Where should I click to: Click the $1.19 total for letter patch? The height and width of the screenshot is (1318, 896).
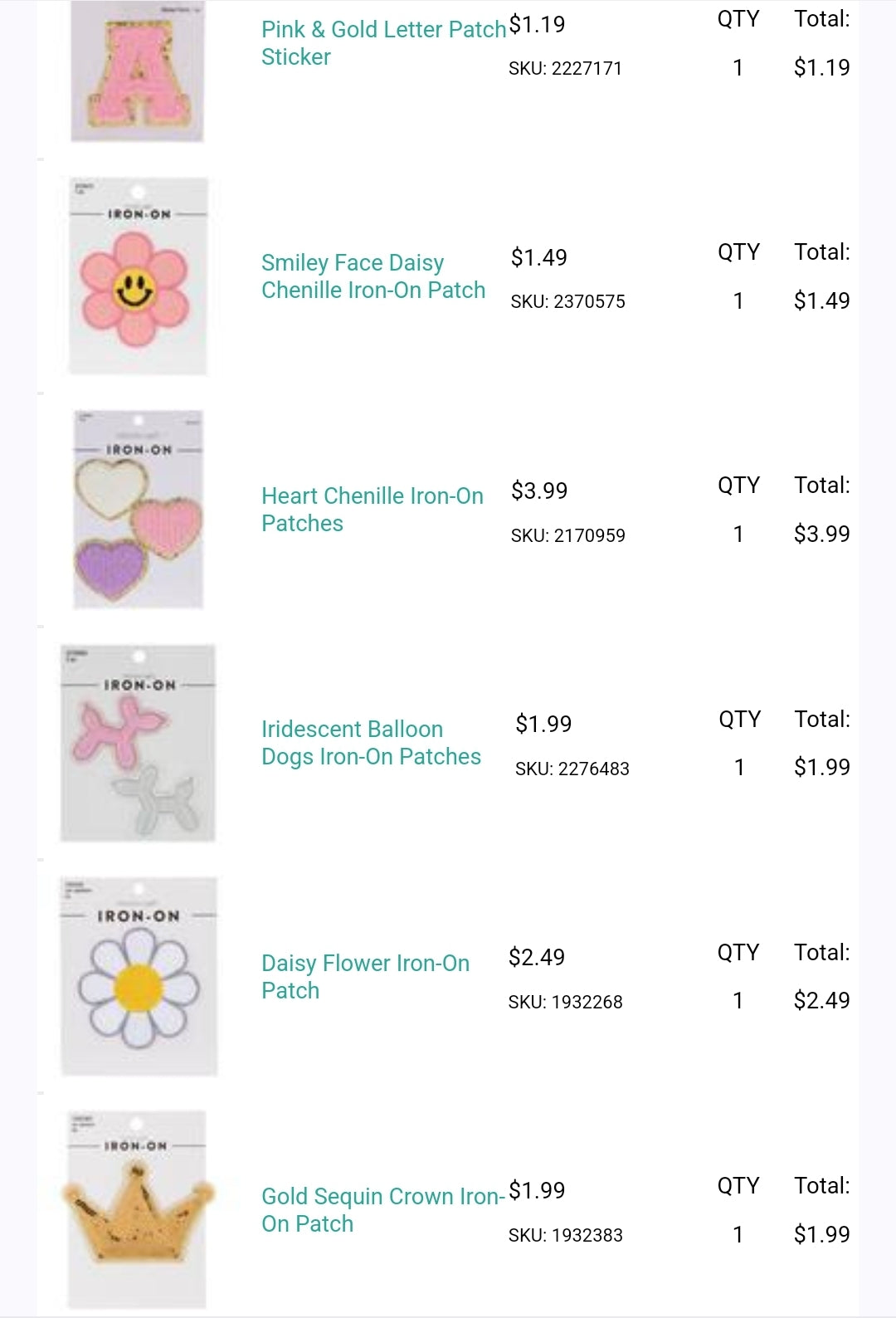821,67
